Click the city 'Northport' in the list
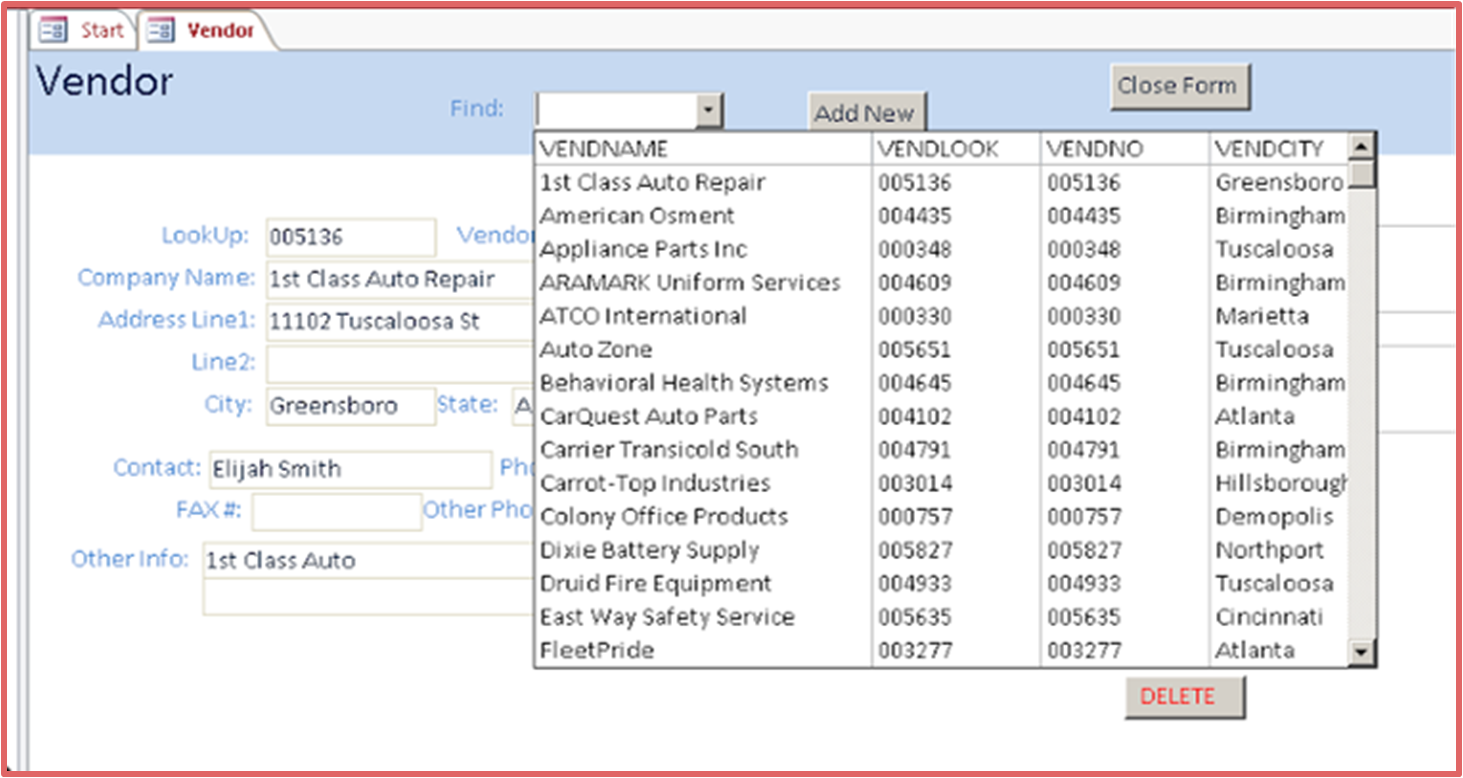This screenshot has width=1463, height=778. coord(1270,550)
